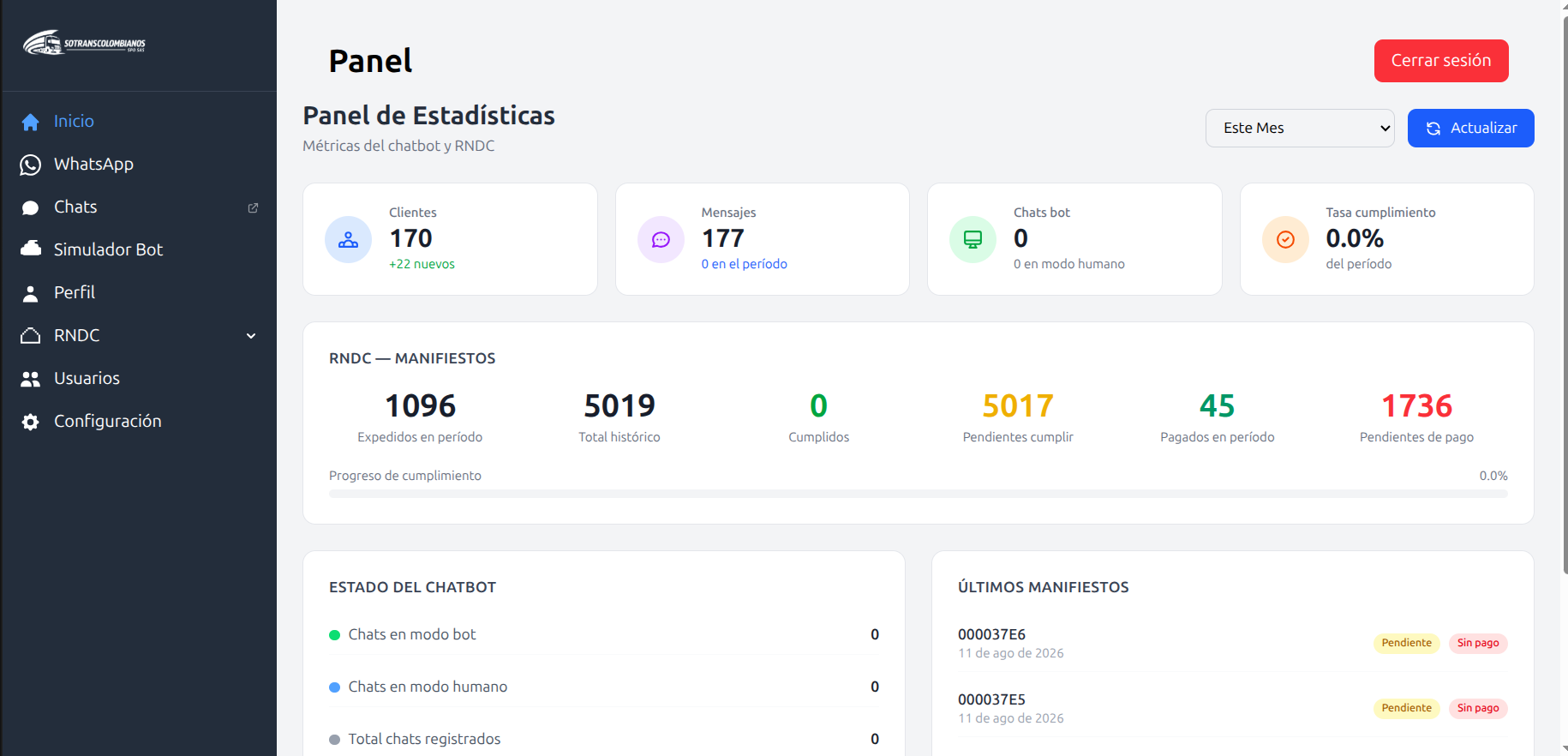Click the 5017 Pendientes cumplir value
1568x756 pixels.
[x=1018, y=405]
